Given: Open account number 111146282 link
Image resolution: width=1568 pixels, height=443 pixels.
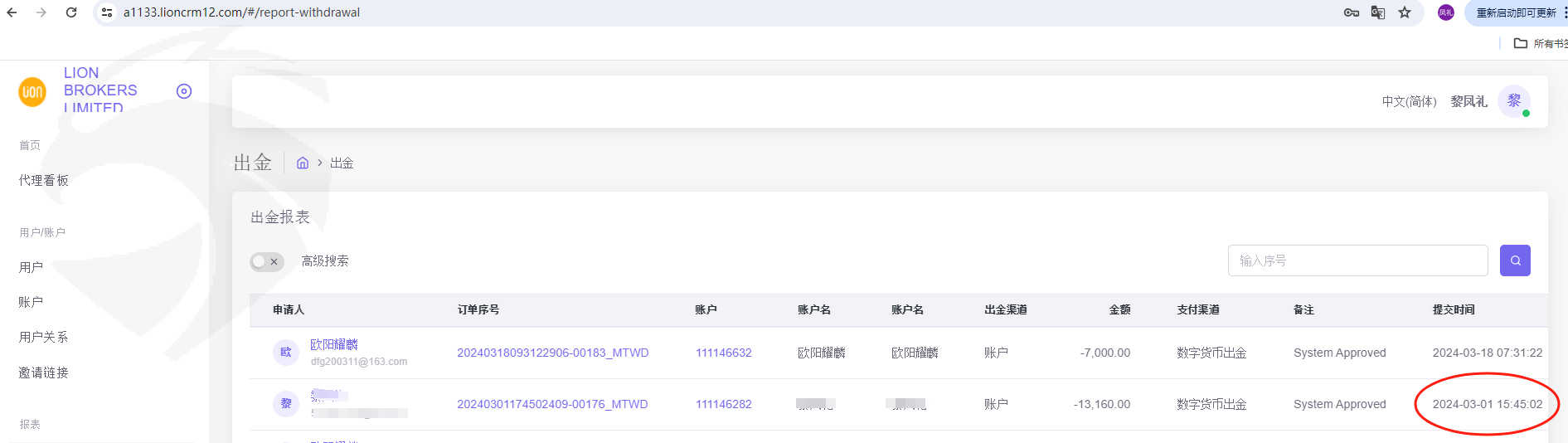Looking at the screenshot, I should (x=723, y=404).
